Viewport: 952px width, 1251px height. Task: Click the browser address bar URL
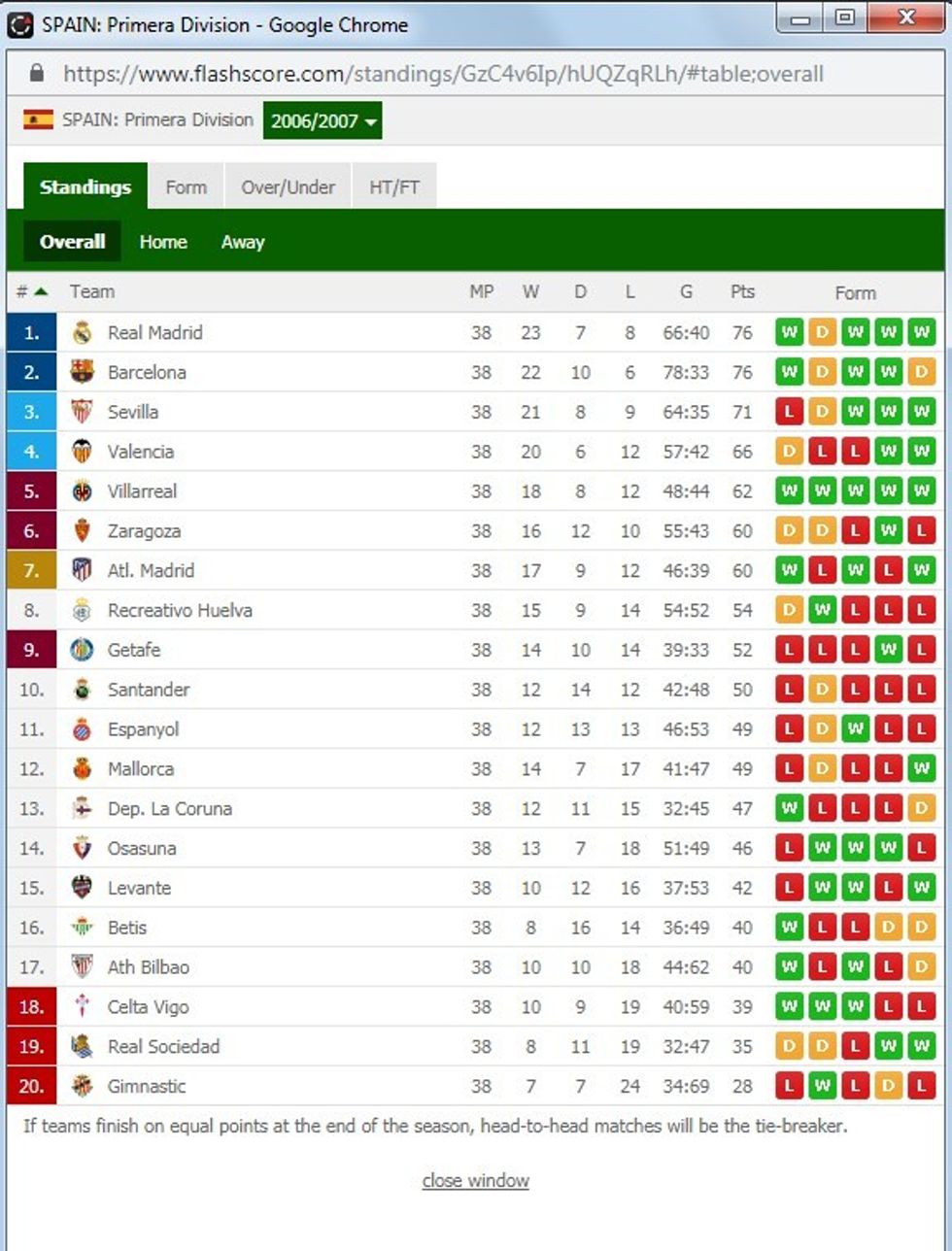pos(443,74)
